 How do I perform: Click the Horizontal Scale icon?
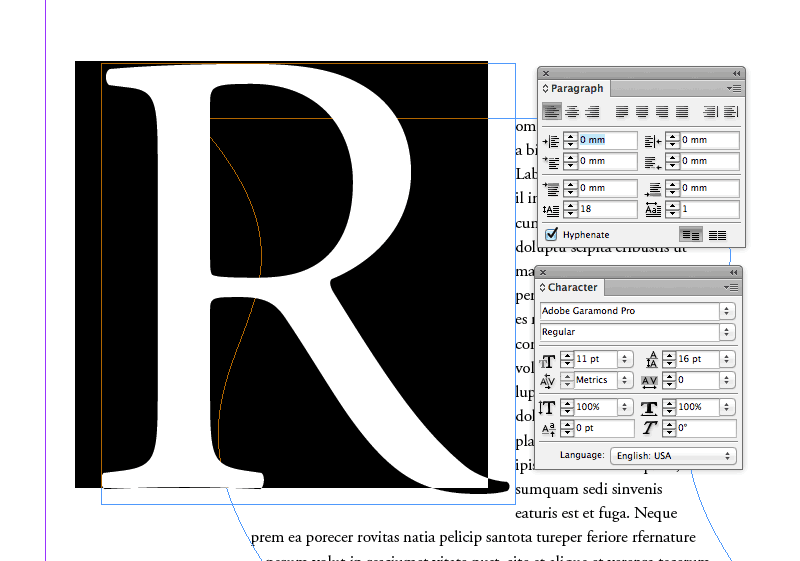649,408
